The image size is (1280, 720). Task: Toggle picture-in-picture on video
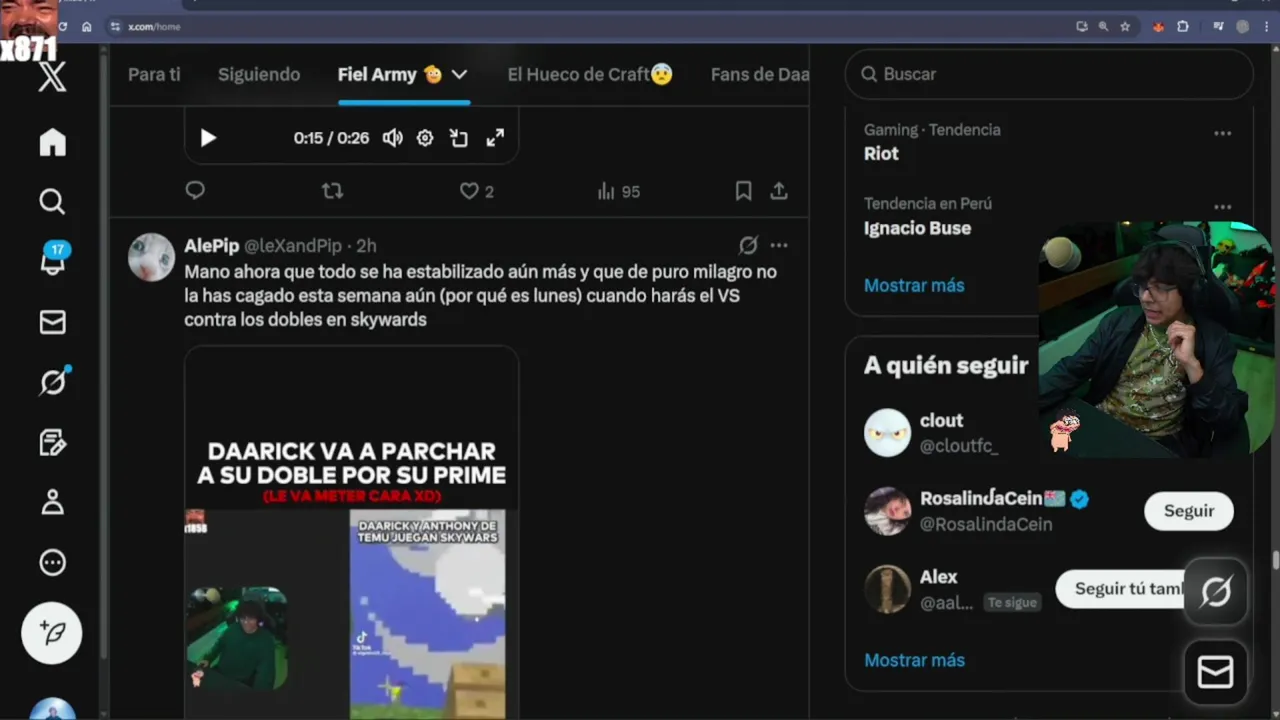[459, 138]
